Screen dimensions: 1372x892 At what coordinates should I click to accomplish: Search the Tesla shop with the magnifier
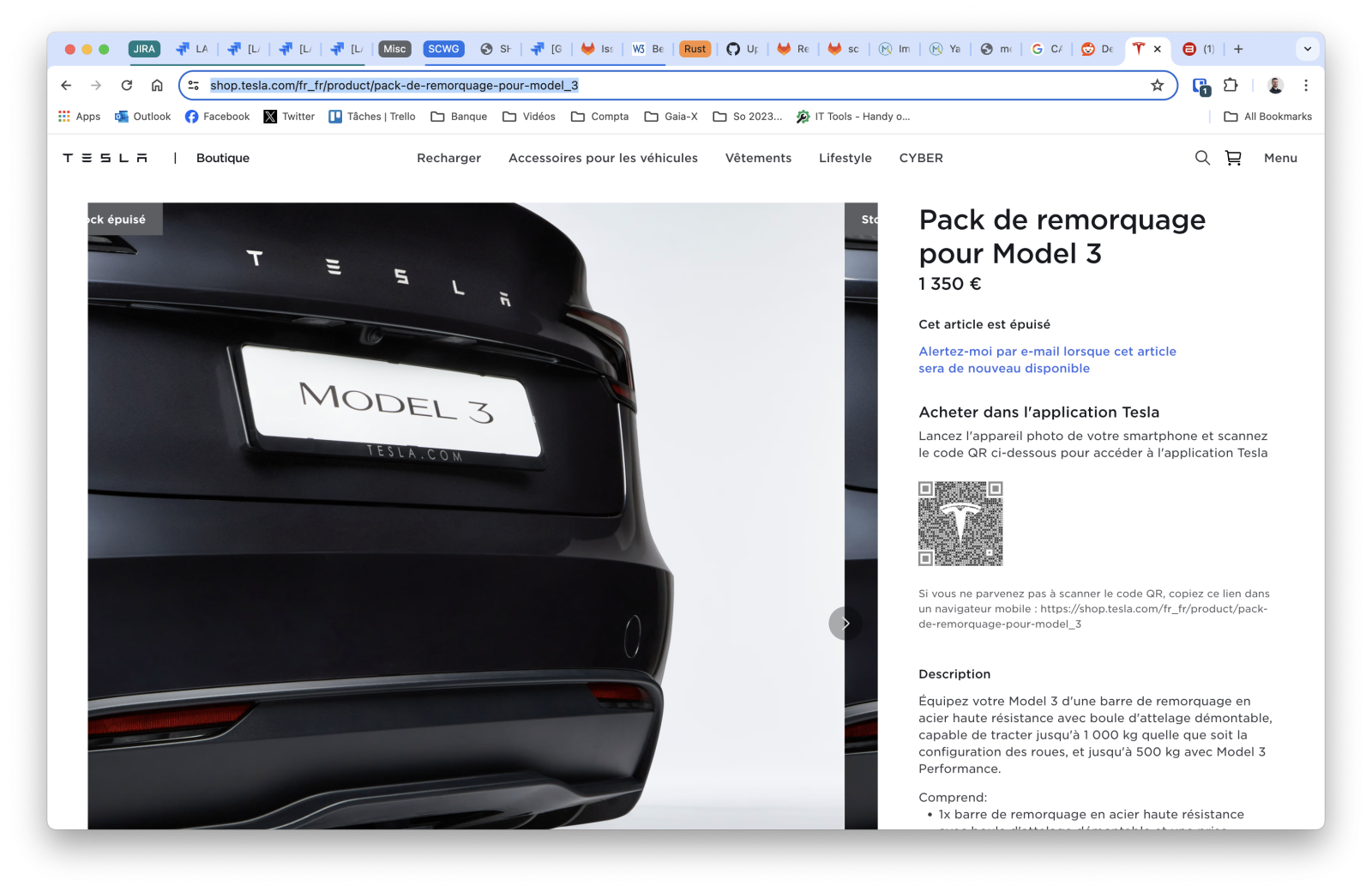coord(1202,158)
